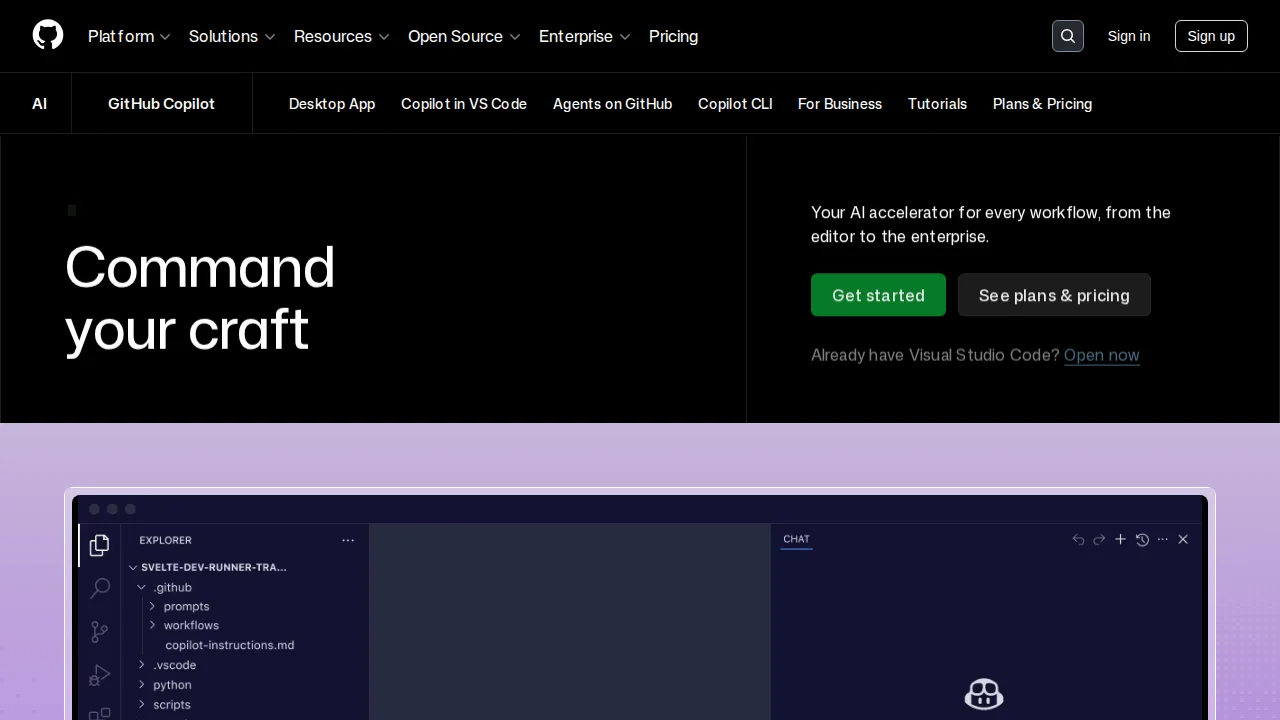Click the redo arrow in Chat panel
The height and width of the screenshot is (720, 1280).
[x=1099, y=539]
